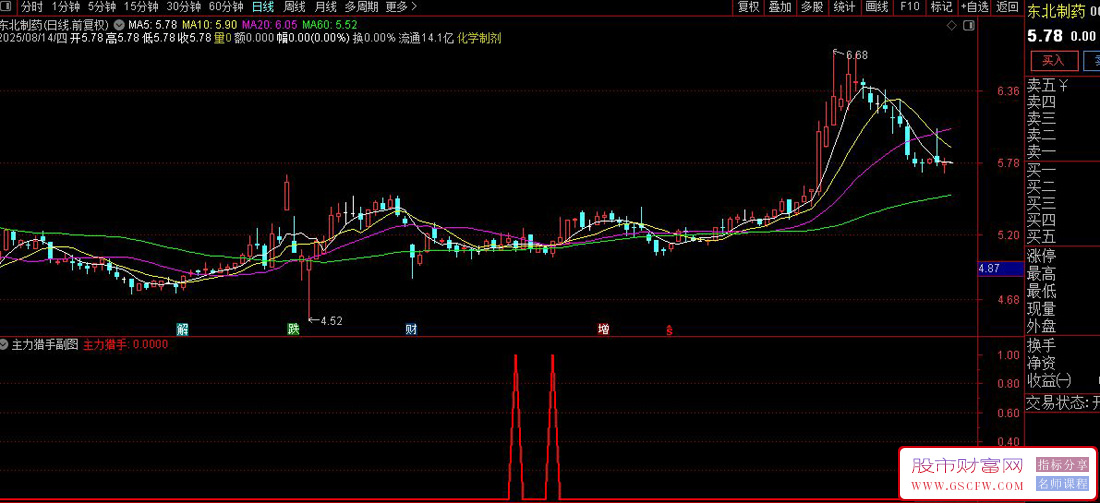This screenshot has width=1100, height=503.
Task: Click the 涨停 limit-up row
Action: click(x=1063, y=256)
